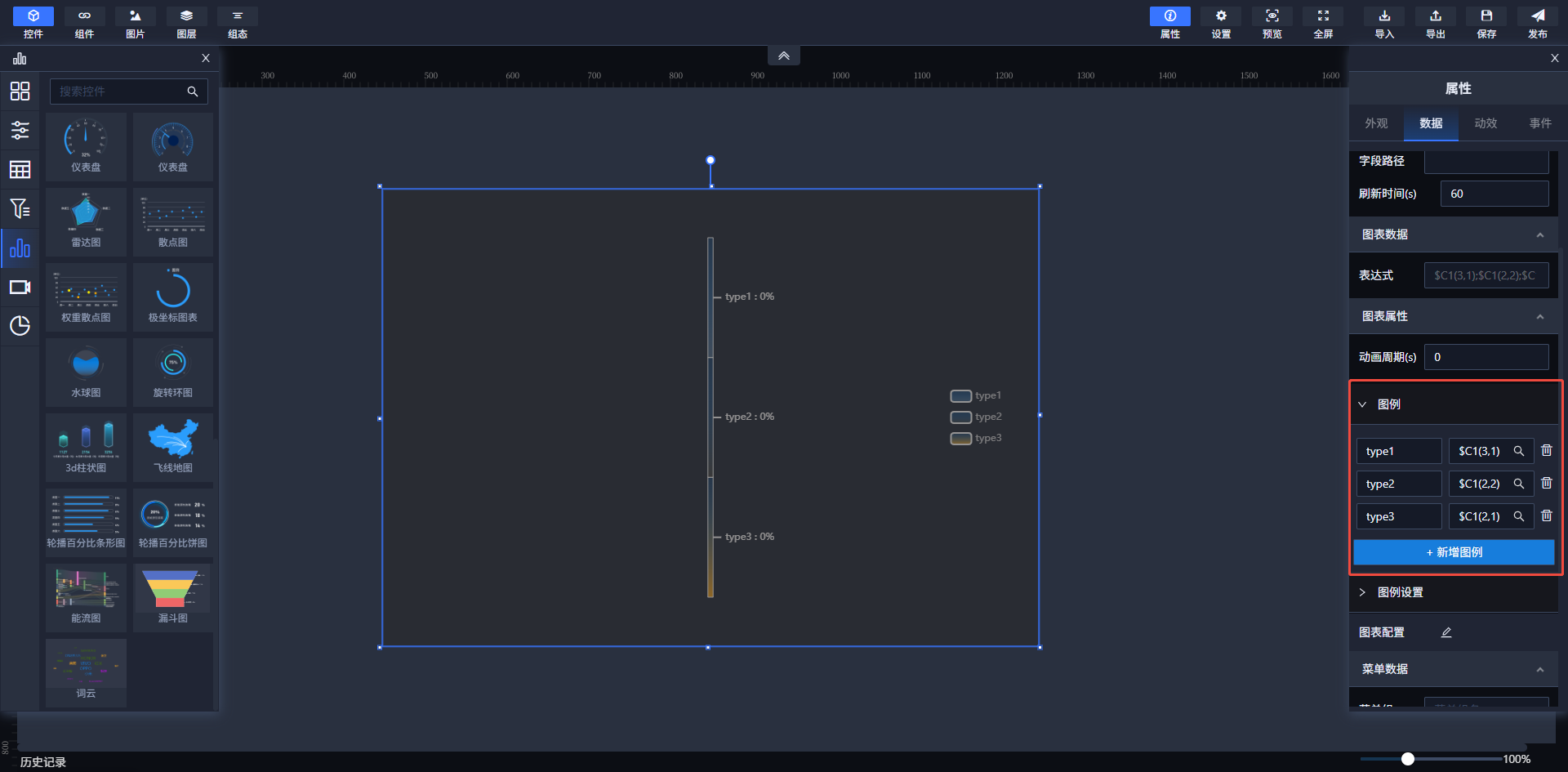Viewport: 1568px width, 772px height.
Task: Click the zoom slider handle at the bottom right
Action: pyautogui.click(x=1407, y=759)
